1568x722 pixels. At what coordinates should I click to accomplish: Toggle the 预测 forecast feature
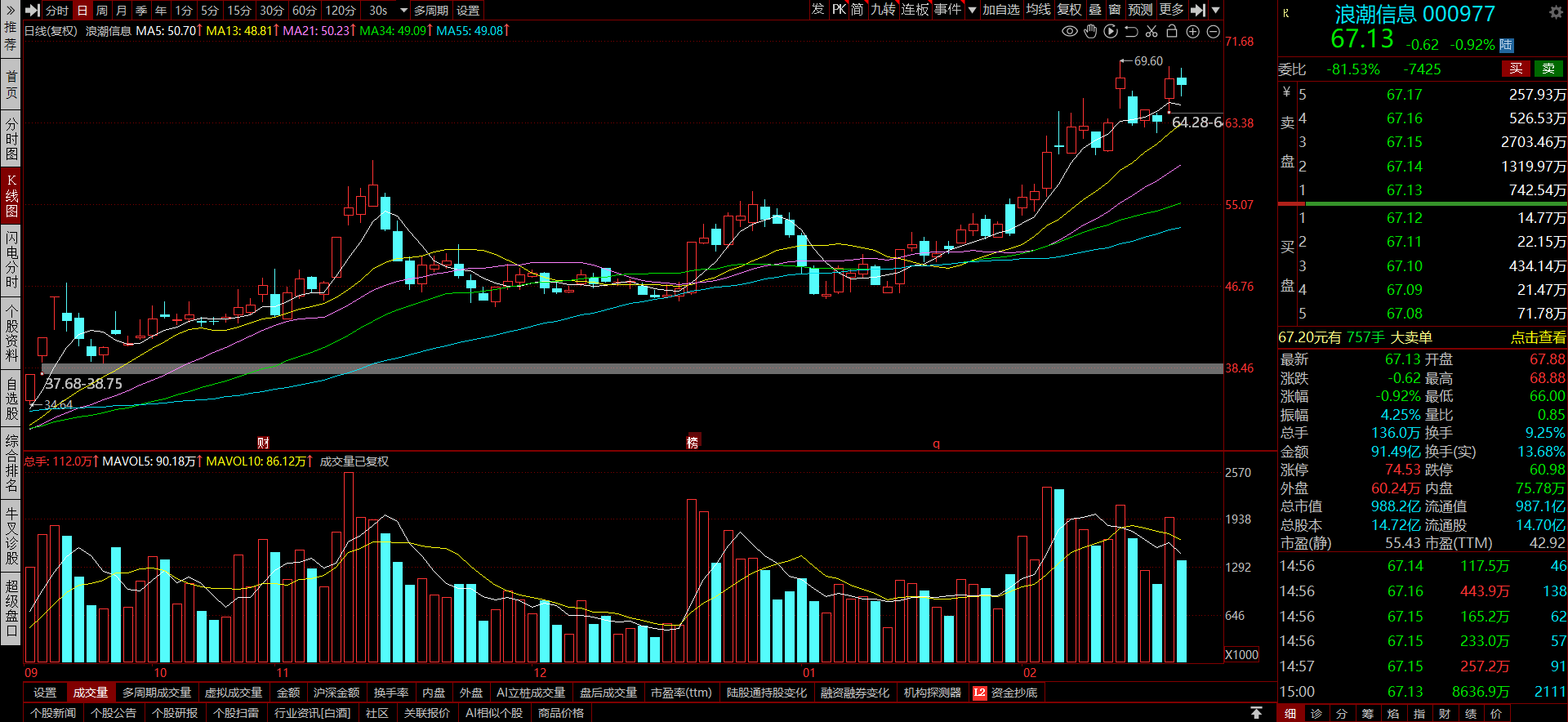1141,10
